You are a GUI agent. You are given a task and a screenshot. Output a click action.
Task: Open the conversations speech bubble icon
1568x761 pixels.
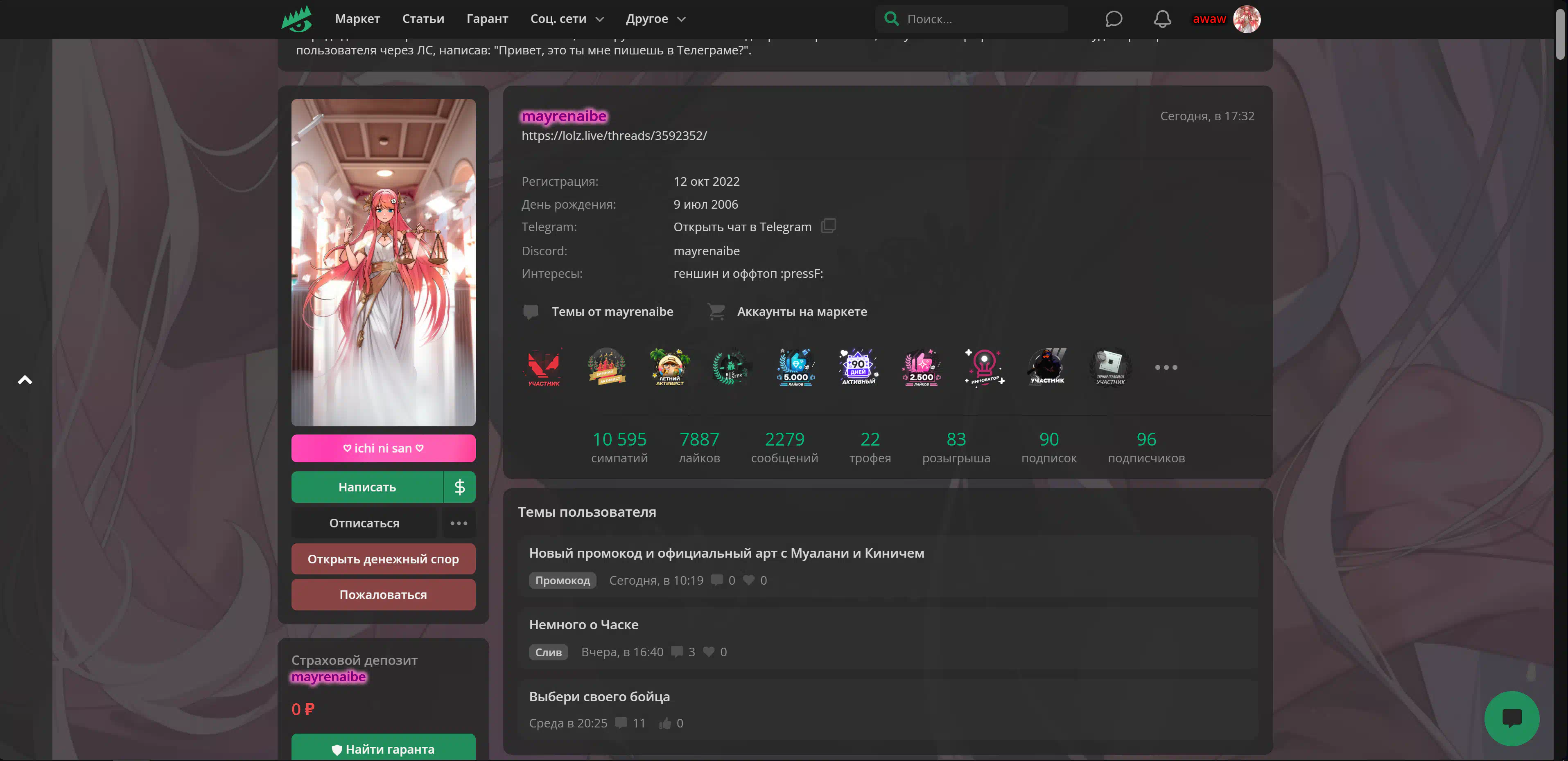(1113, 19)
